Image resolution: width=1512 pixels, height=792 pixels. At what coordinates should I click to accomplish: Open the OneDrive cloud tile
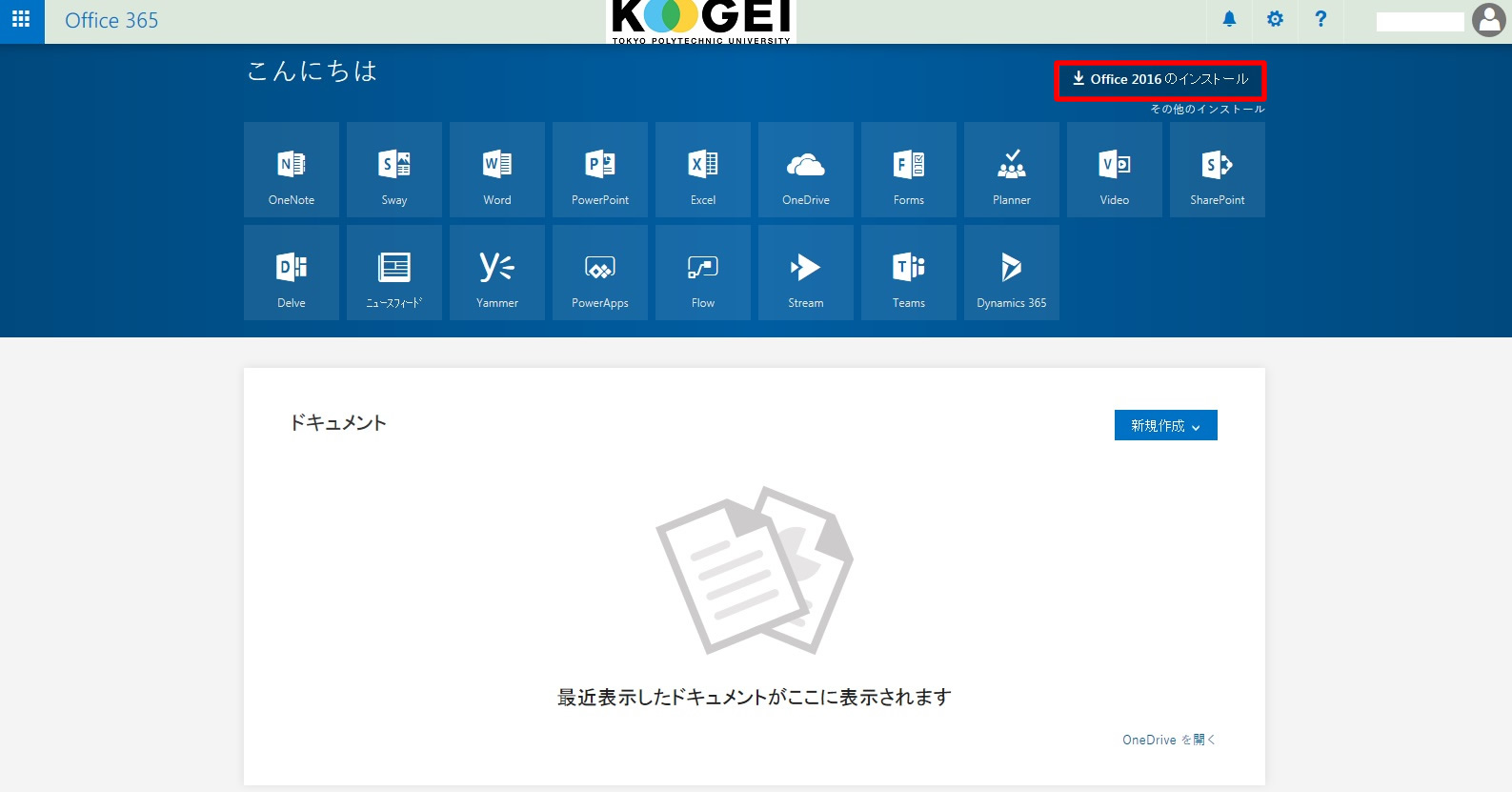click(806, 170)
